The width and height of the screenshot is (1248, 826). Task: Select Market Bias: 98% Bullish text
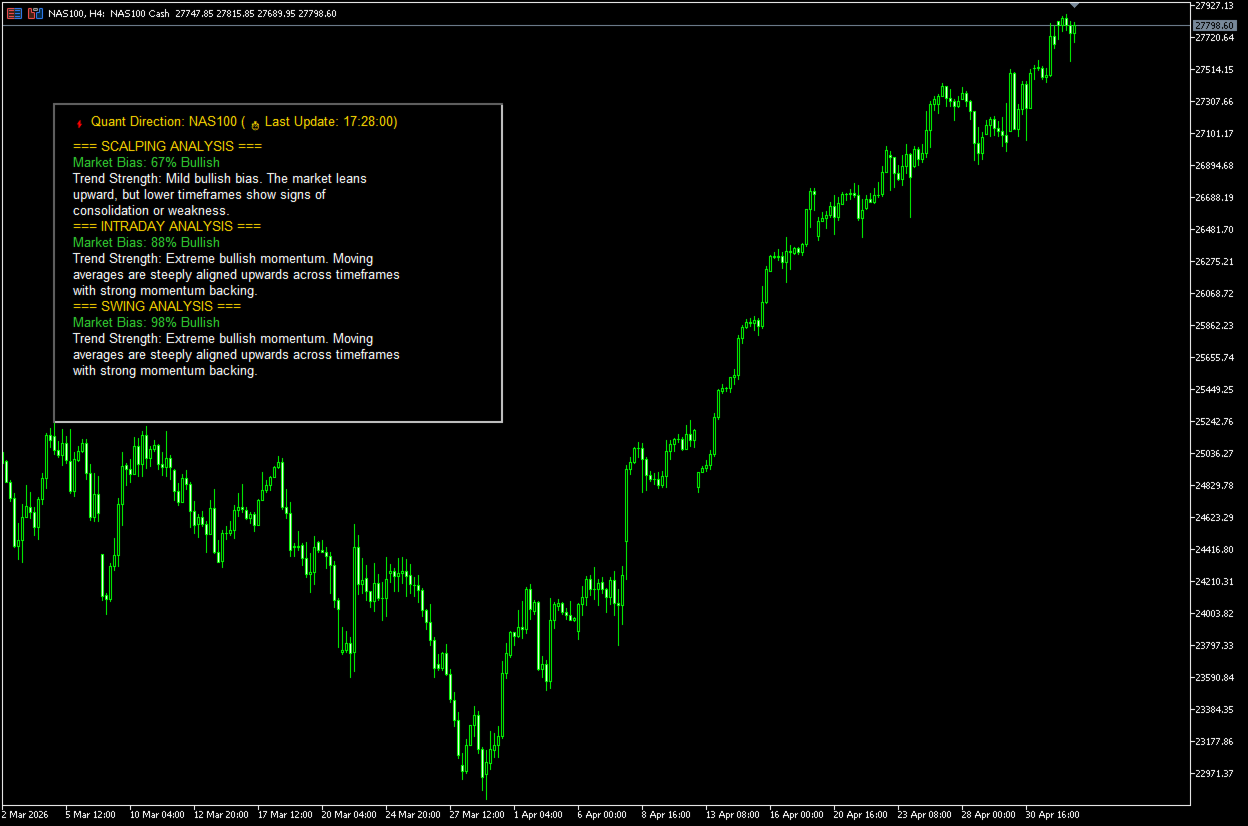pos(146,322)
